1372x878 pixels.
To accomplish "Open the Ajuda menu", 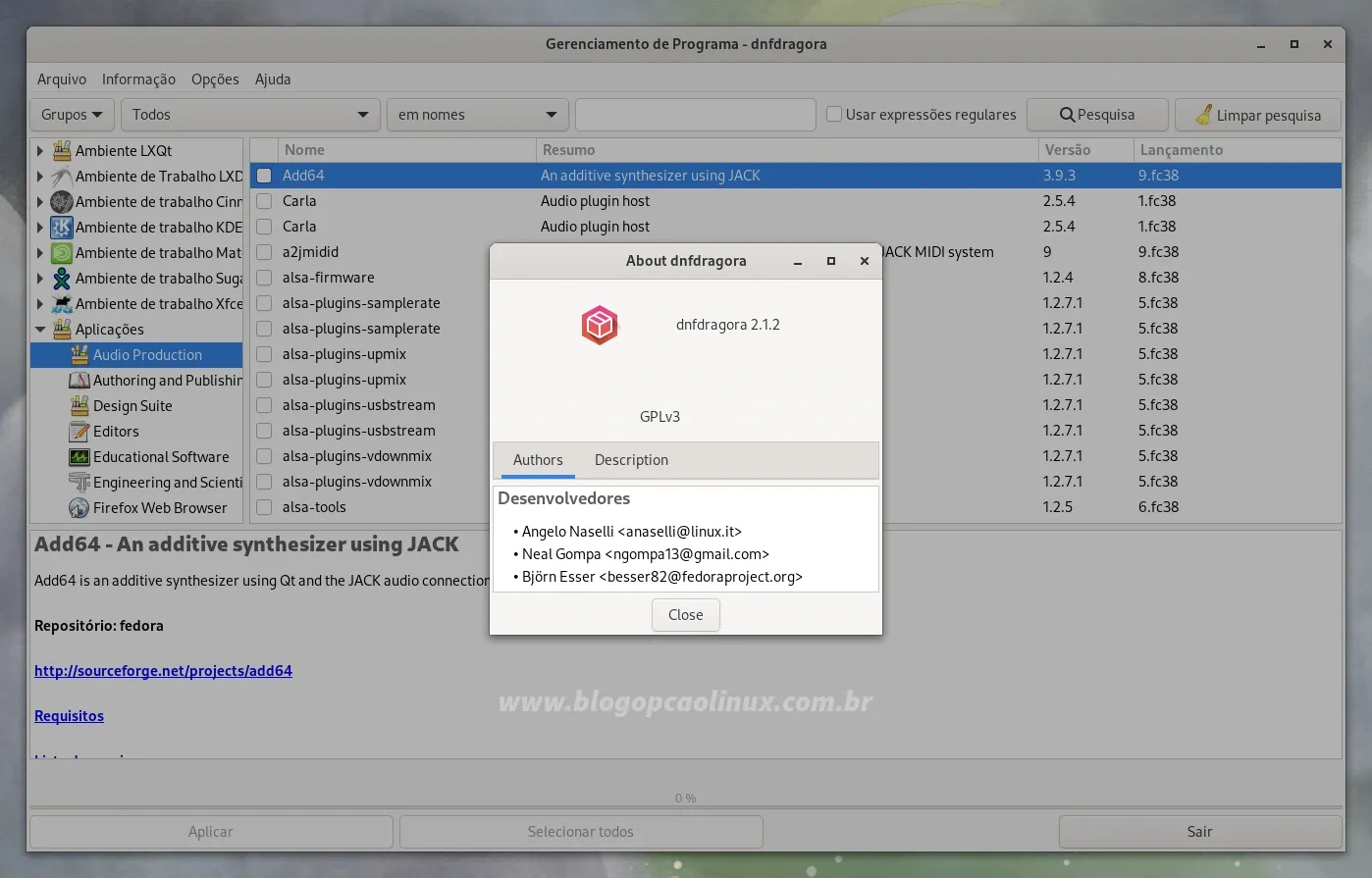I will 273,79.
